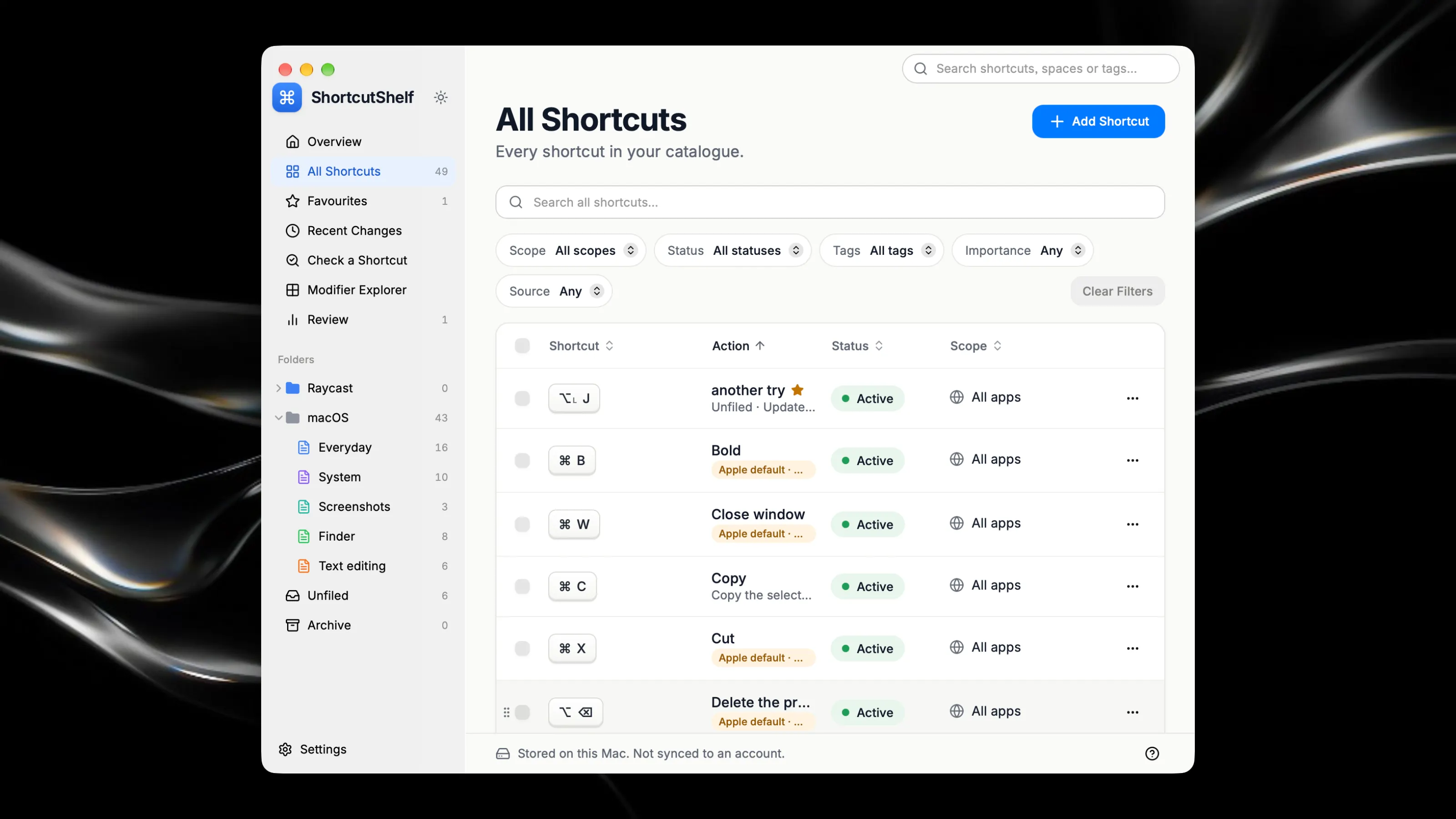Check the box for Delete the pr... row
The width and height of the screenshot is (1456, 819).
click(522, 712)
